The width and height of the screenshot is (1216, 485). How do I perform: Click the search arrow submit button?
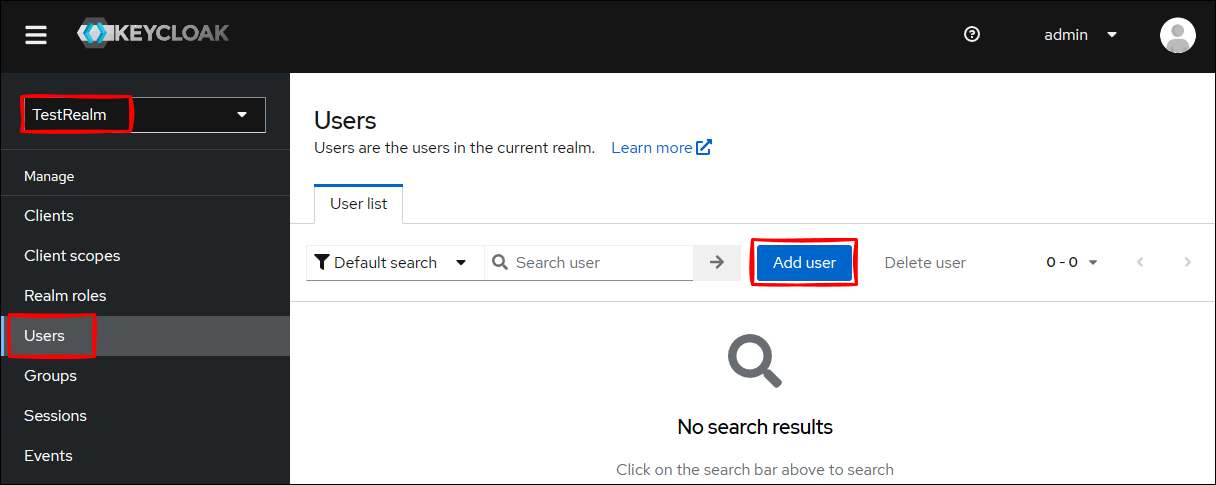(716, 263)
